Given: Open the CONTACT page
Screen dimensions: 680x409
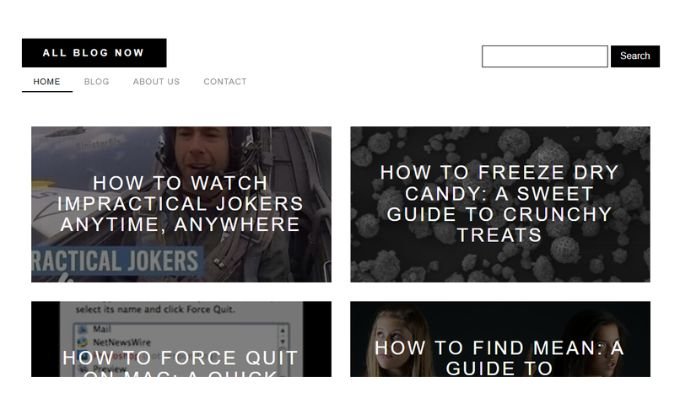Looking at the screenshot, I should [225, 82].
